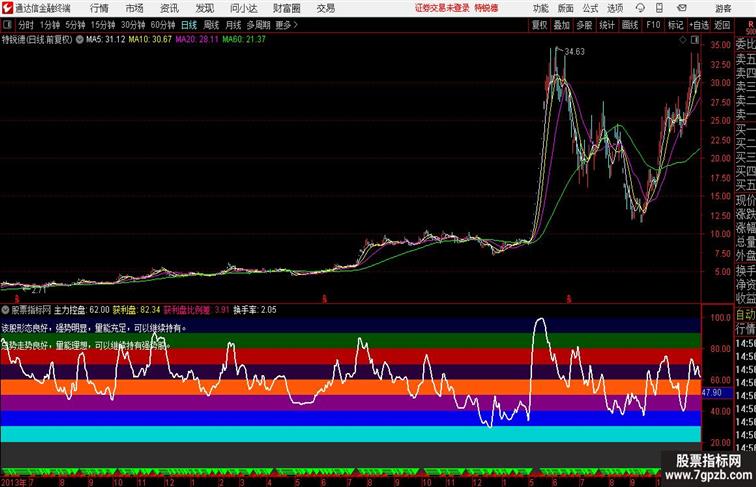Click the 多股 toolbar button
756x487 pixels.
click(x=584, y=25)
